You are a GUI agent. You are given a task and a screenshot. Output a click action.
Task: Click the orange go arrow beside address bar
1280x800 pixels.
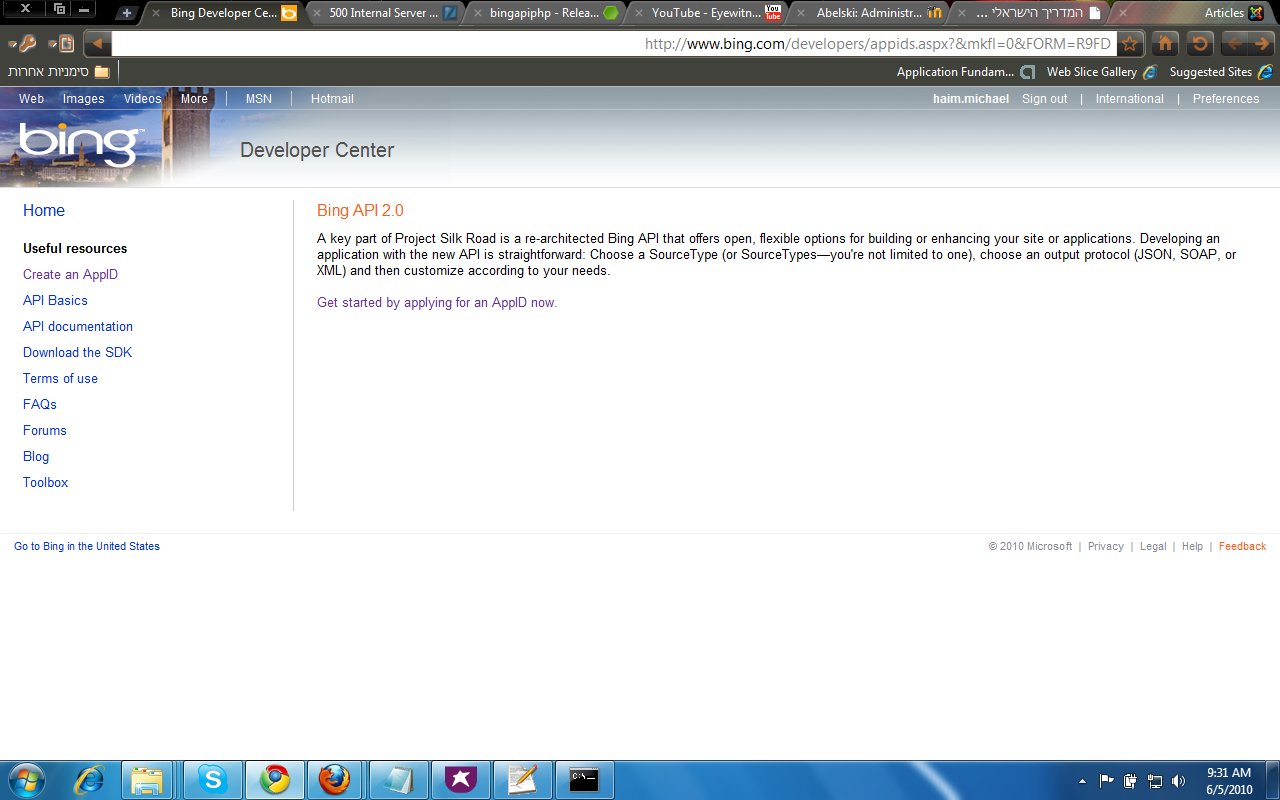pos(97,44)
